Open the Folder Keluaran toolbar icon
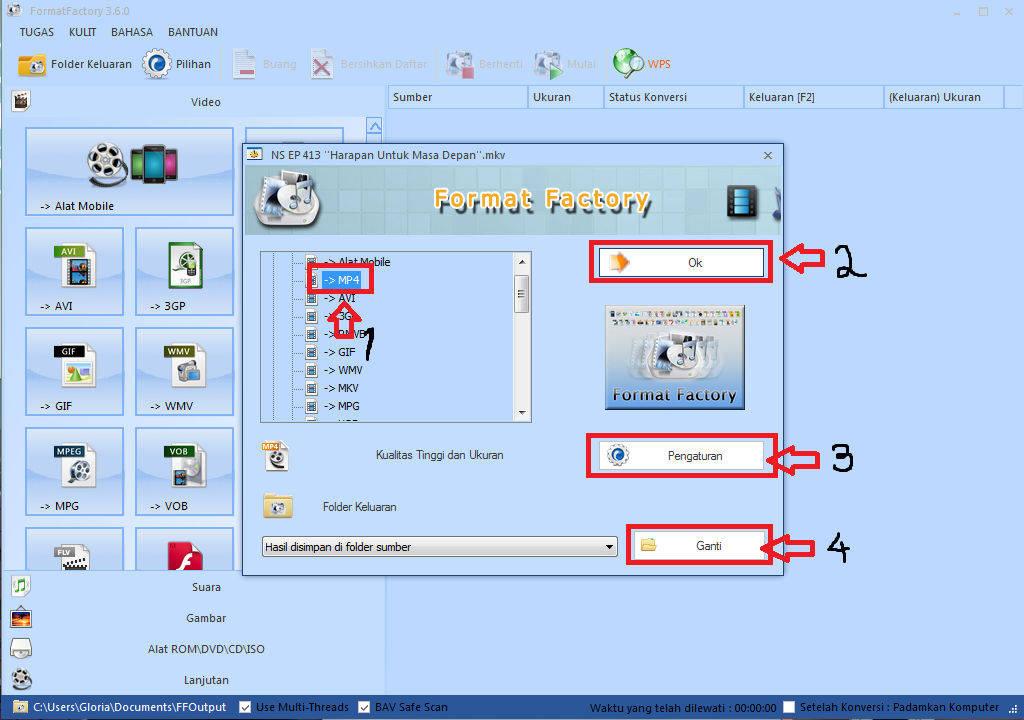This screenshot has width=1024, height=720. tap(31, 64)
